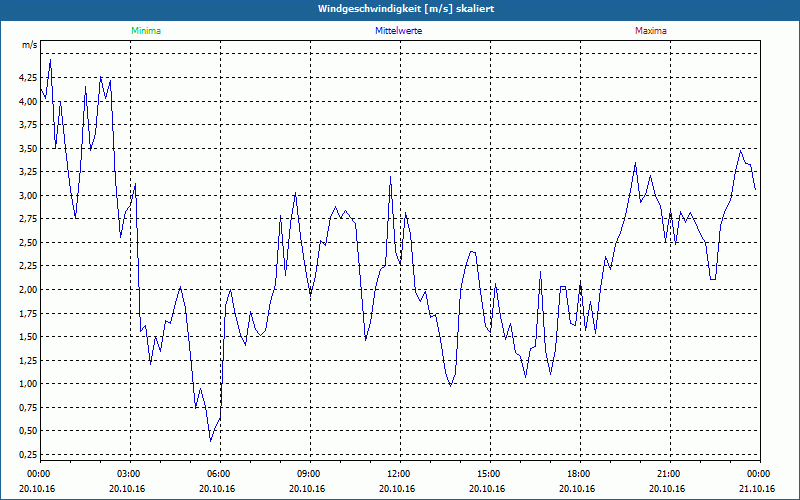Image resolution: width=800 pixels, height=500 pixels.
Task: Click the blue curve's highest peak above 4,25
Action: (x=50, y=60)
